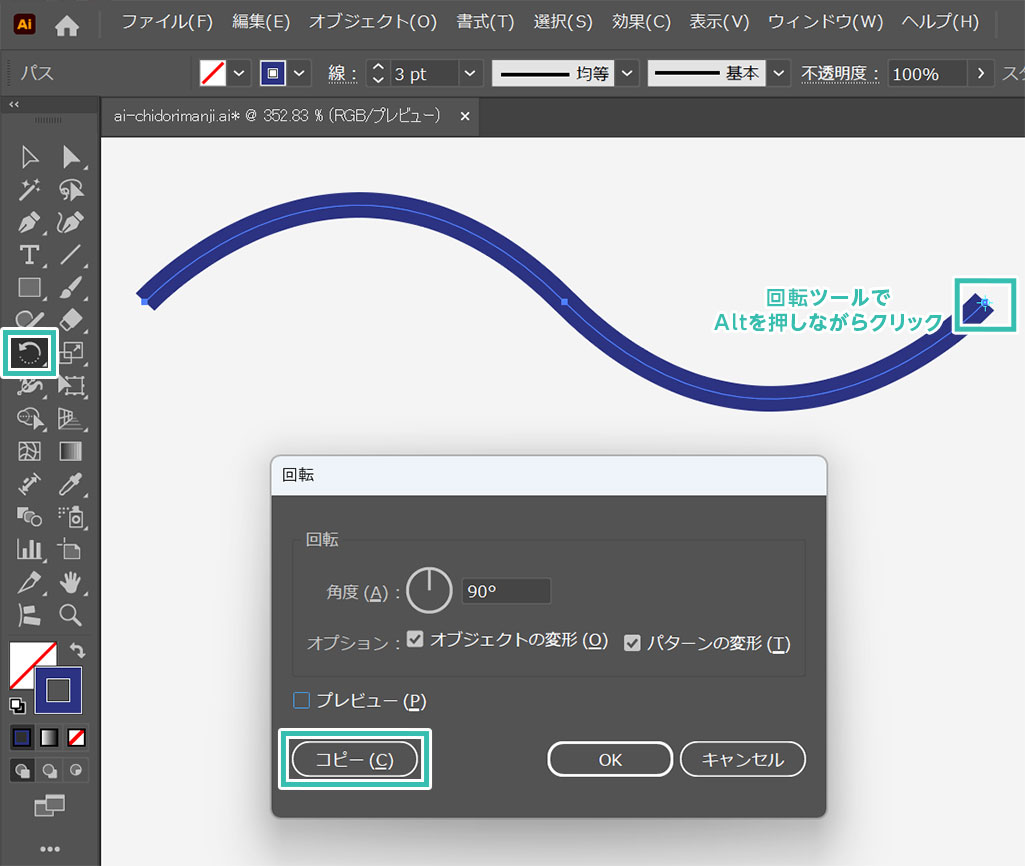The height and width of the screenshot is (866, 1025).
Task: Collapse toolbar with double-arrow
Action: 14,105
